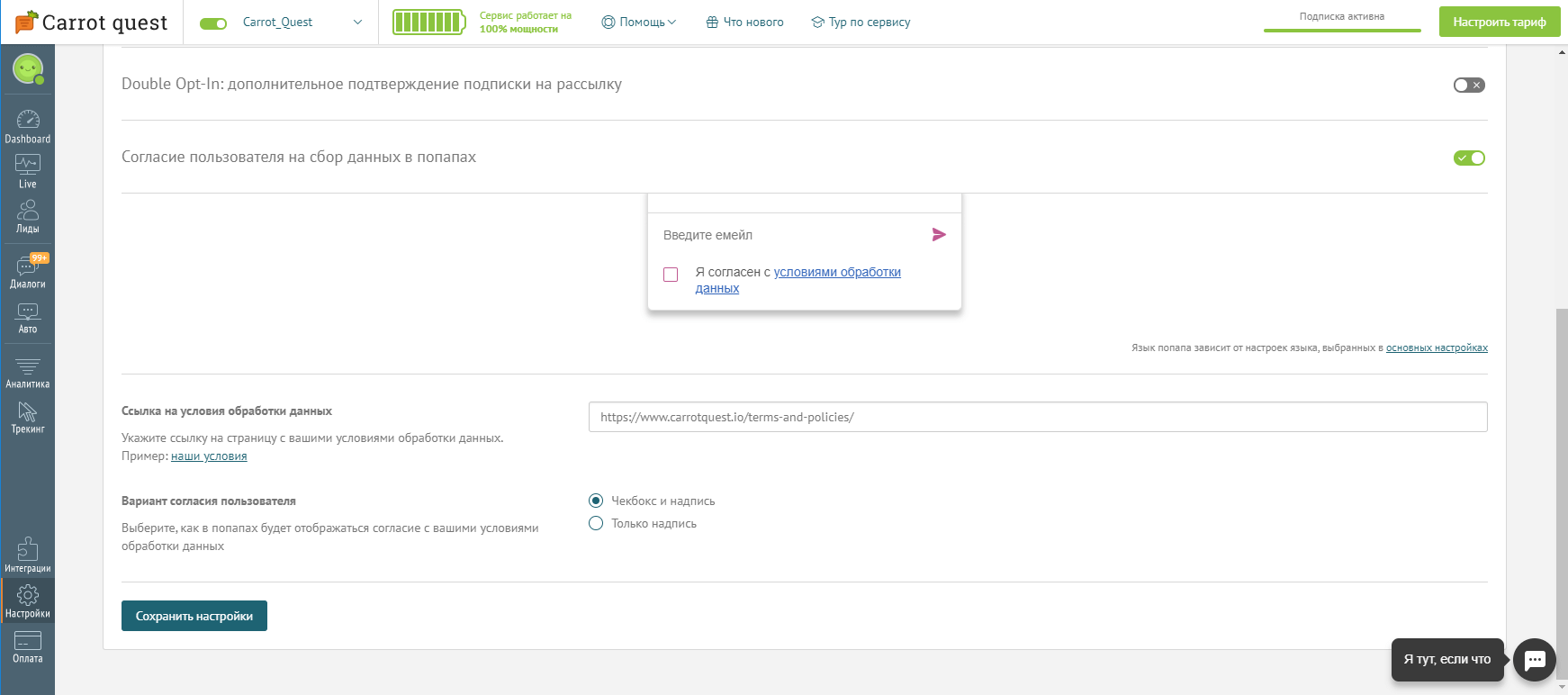Click the chat widget bubble icon

click(1535, 660)
